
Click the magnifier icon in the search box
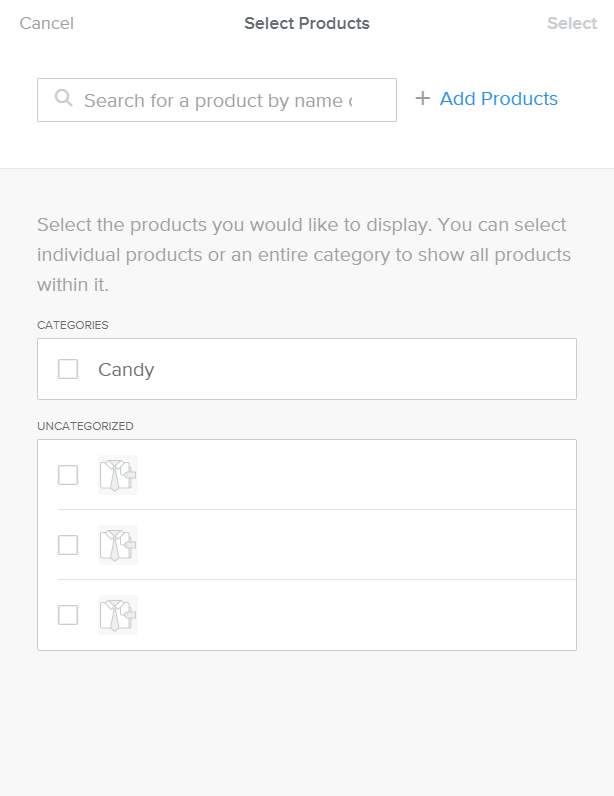coord(64,97)
